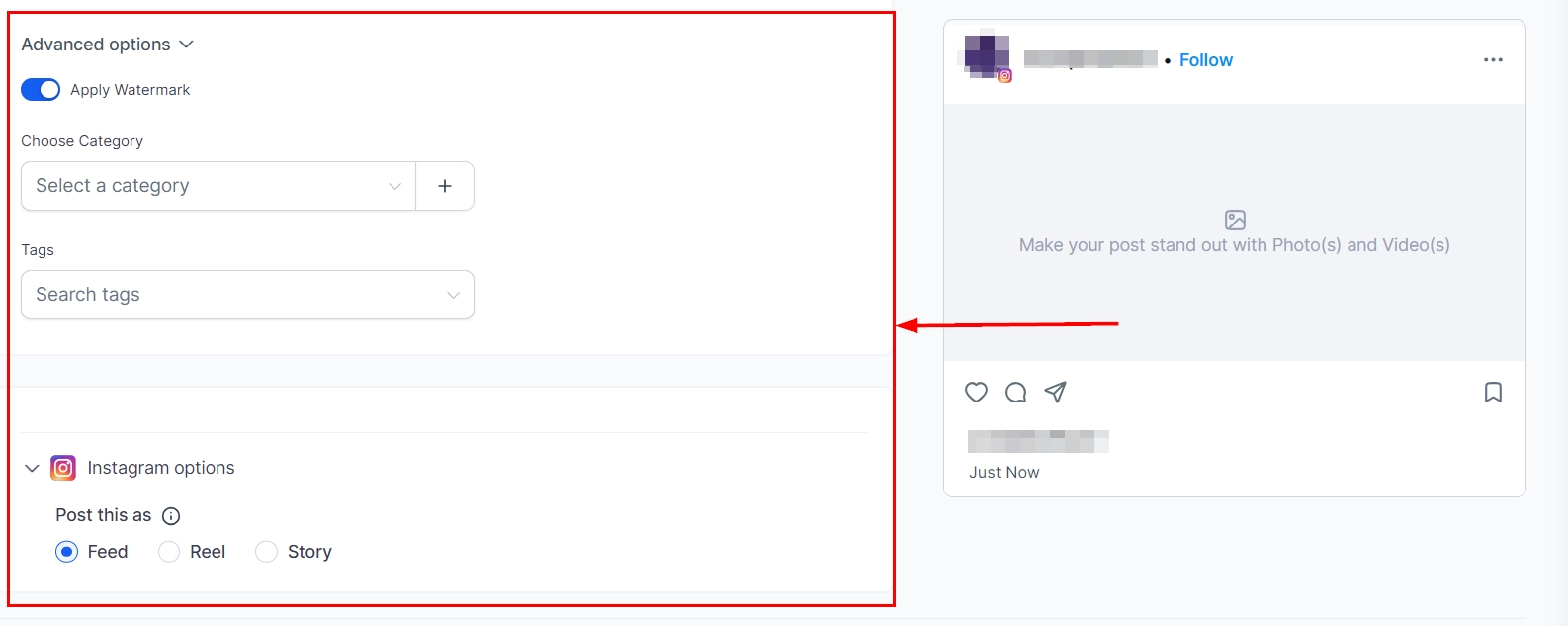Click the profile avatar thumbnail

point(987,57)
